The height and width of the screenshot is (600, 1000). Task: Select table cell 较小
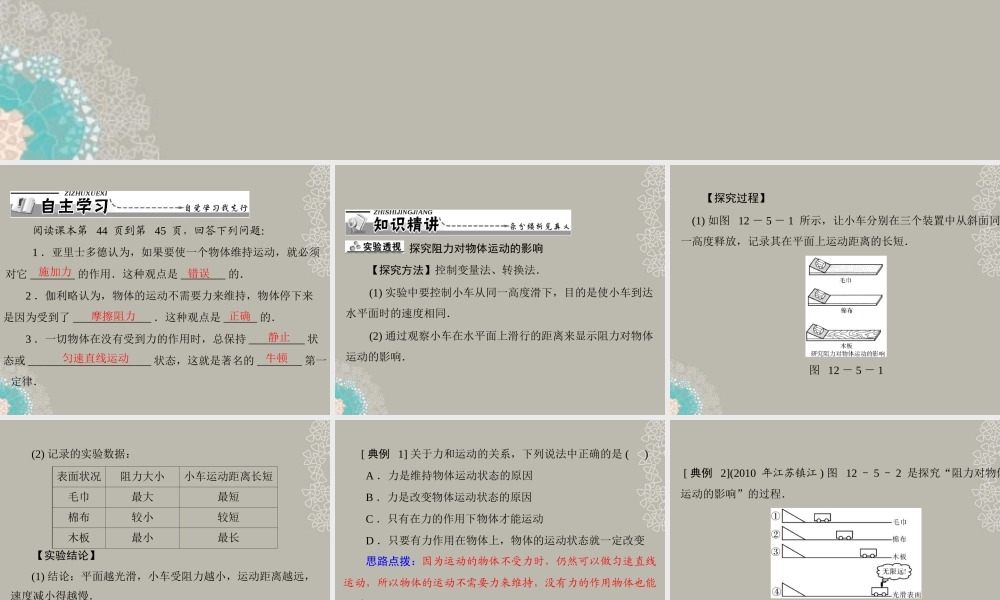tap(142, 517)
